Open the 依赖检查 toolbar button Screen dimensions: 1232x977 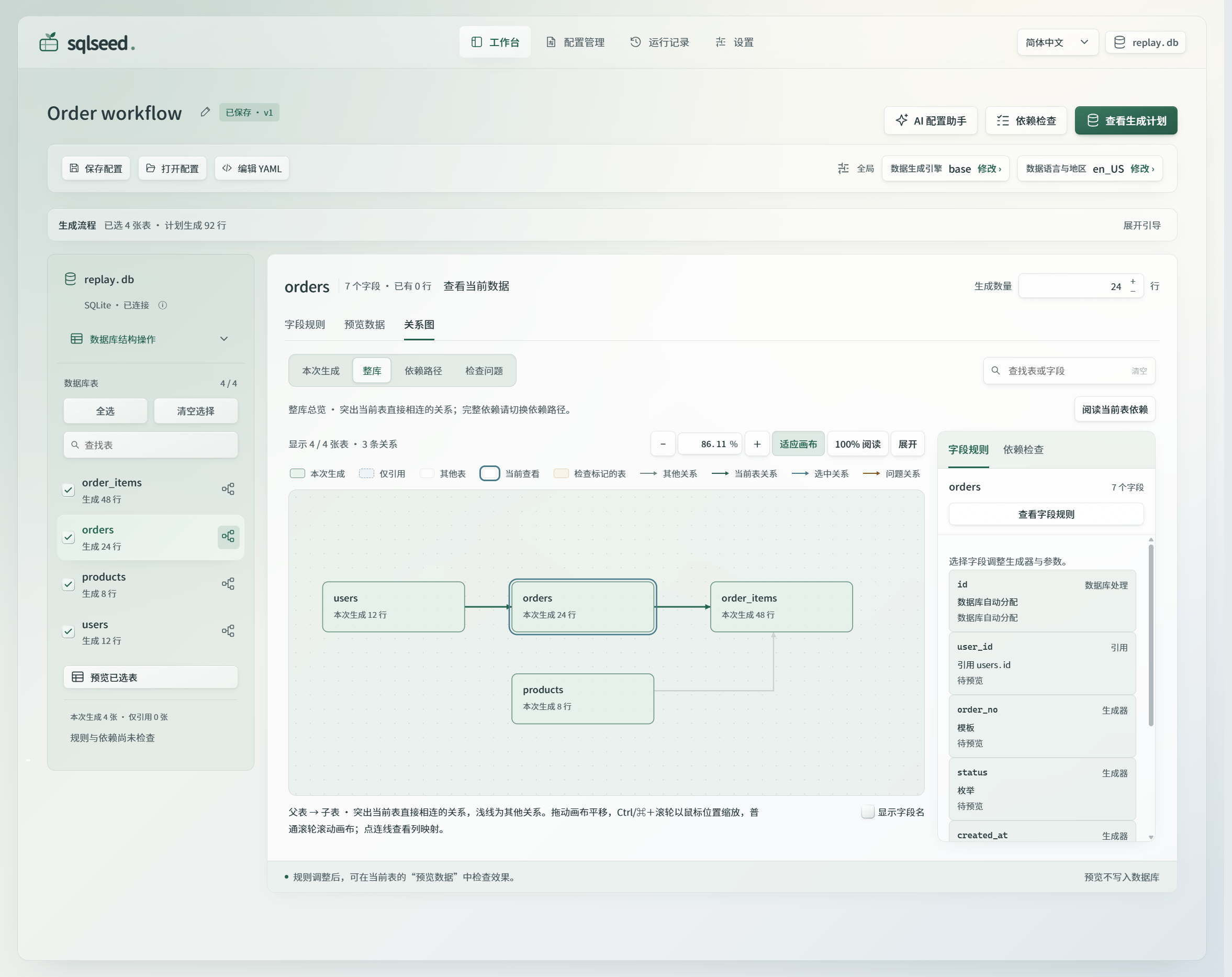pos(1026,120)
